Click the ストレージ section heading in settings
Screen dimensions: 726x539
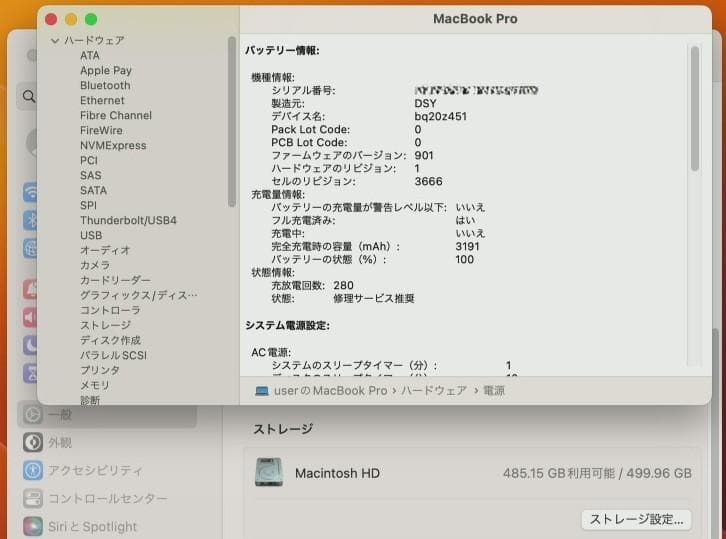point(282,429)
